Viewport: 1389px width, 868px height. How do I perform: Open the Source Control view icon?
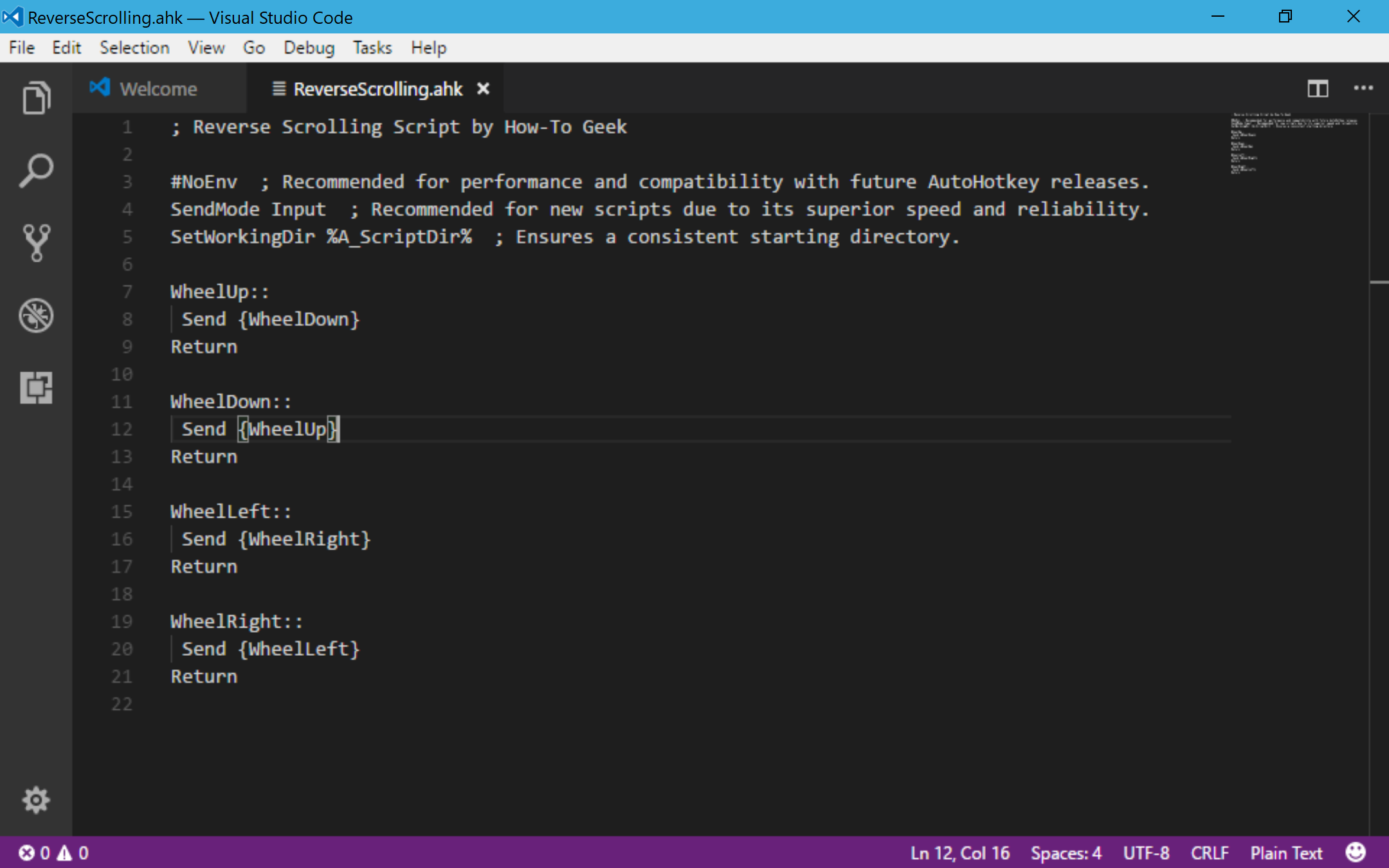pos(36,242)
